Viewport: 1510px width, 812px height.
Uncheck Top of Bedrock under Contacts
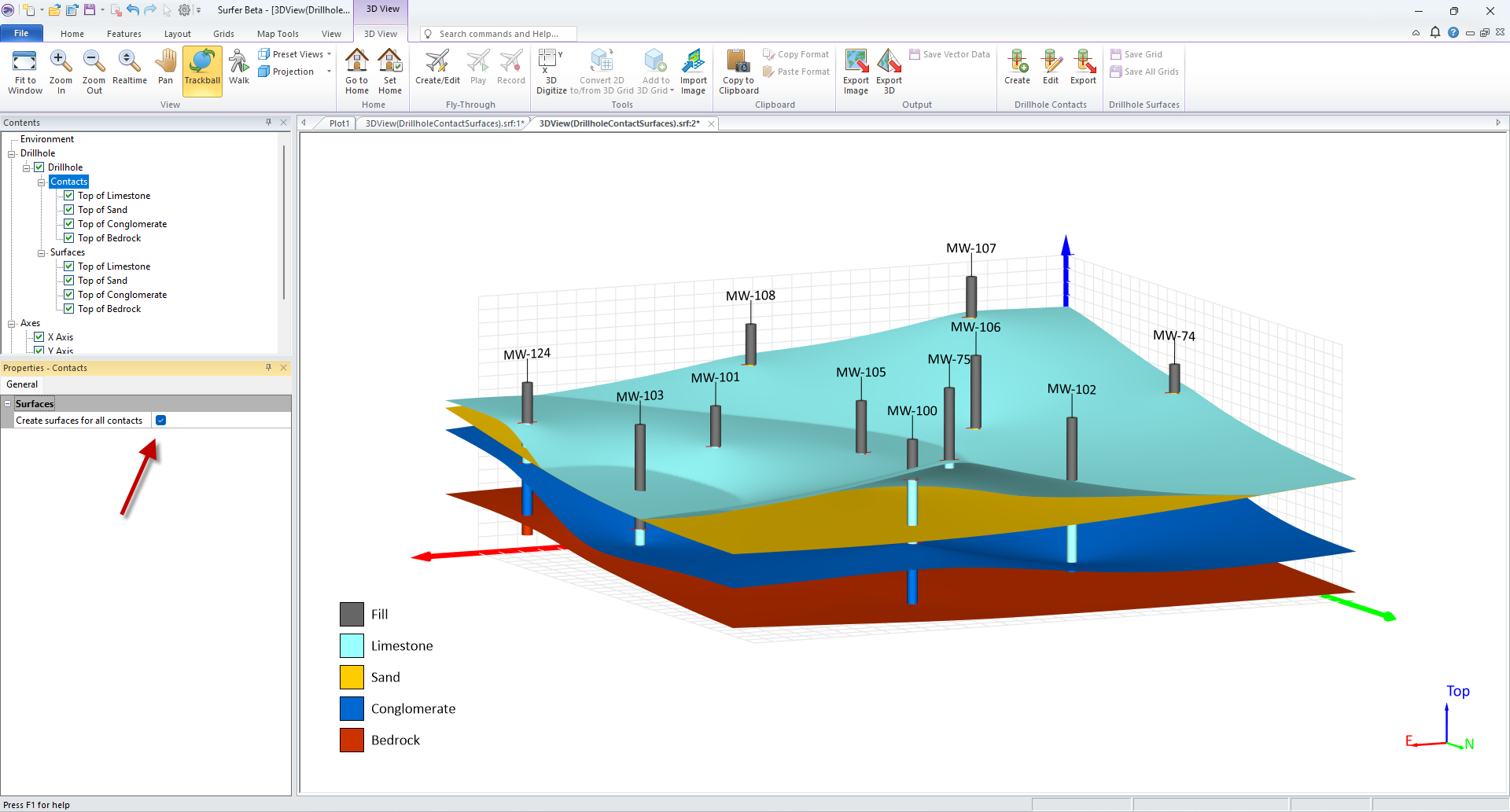coord(70,237)
